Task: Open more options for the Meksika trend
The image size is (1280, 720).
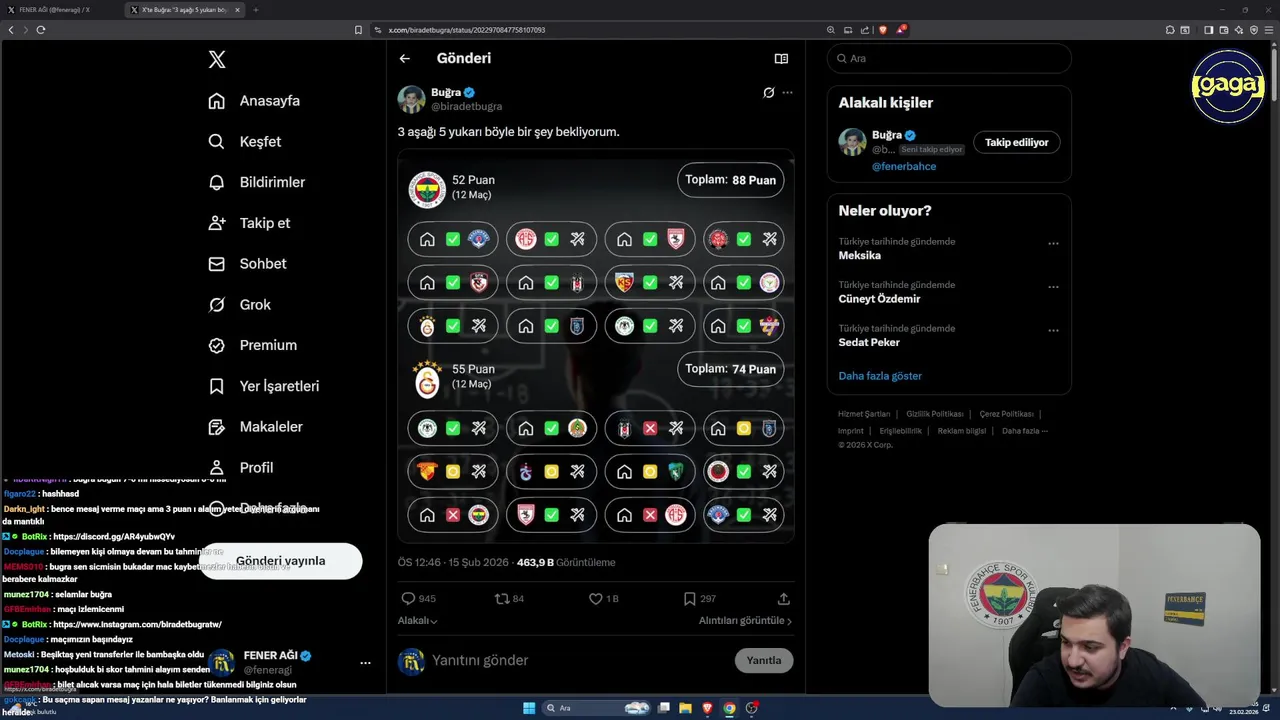Action: 1053,244
